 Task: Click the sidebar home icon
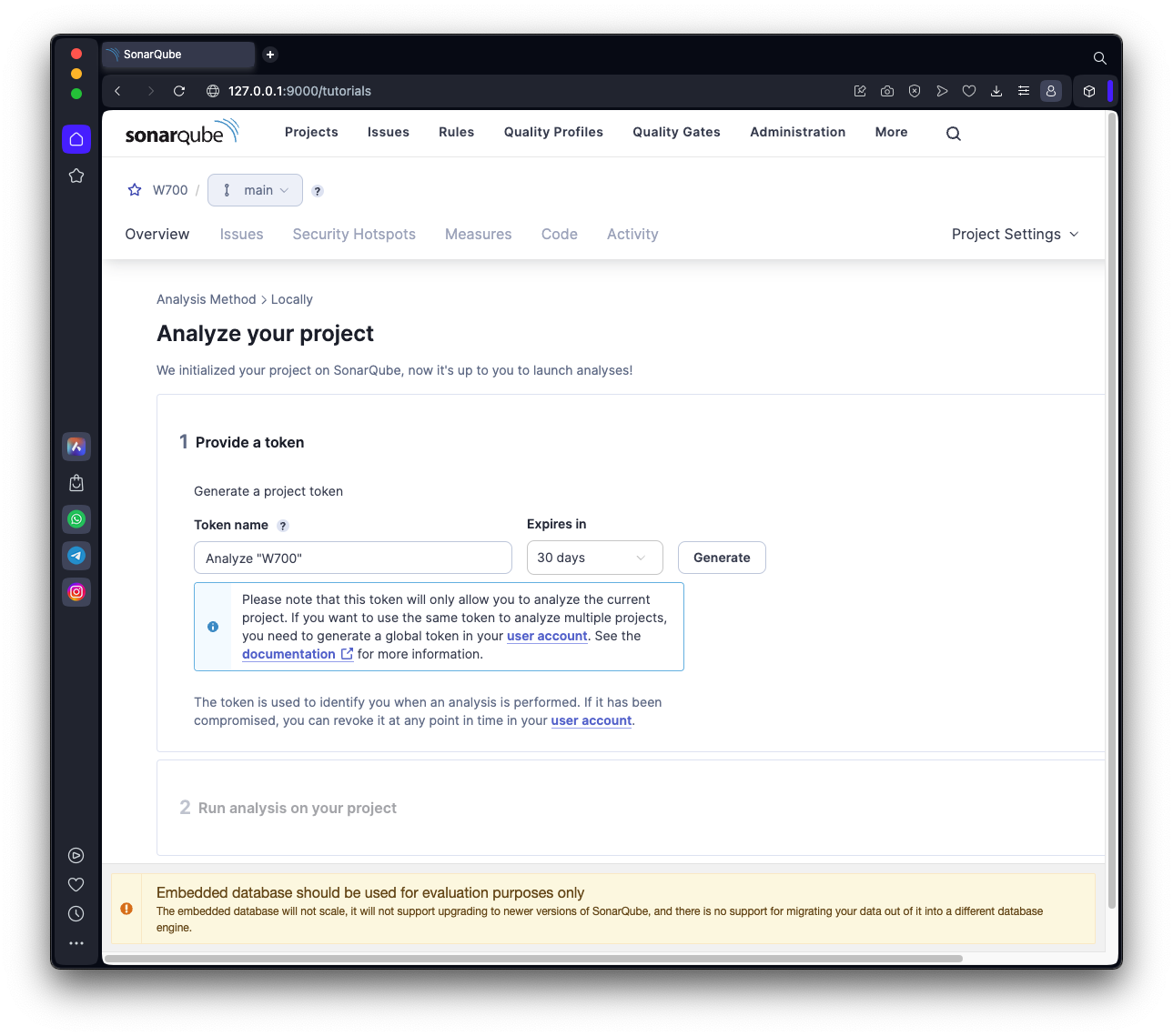76,139
